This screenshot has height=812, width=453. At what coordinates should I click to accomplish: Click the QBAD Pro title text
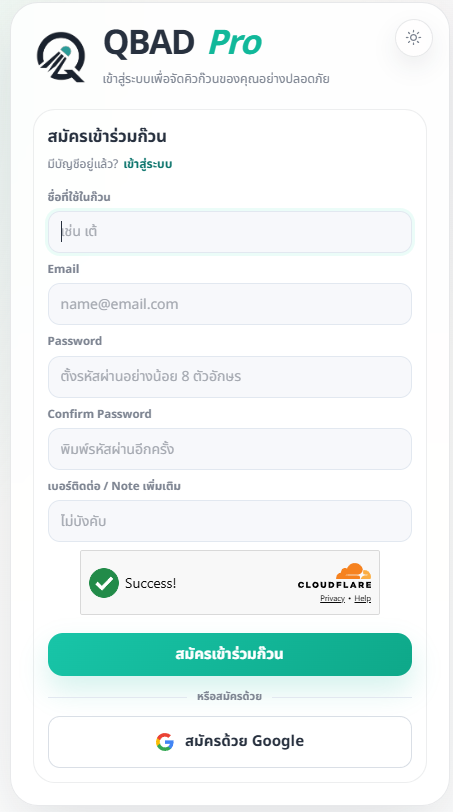point(183,42)
